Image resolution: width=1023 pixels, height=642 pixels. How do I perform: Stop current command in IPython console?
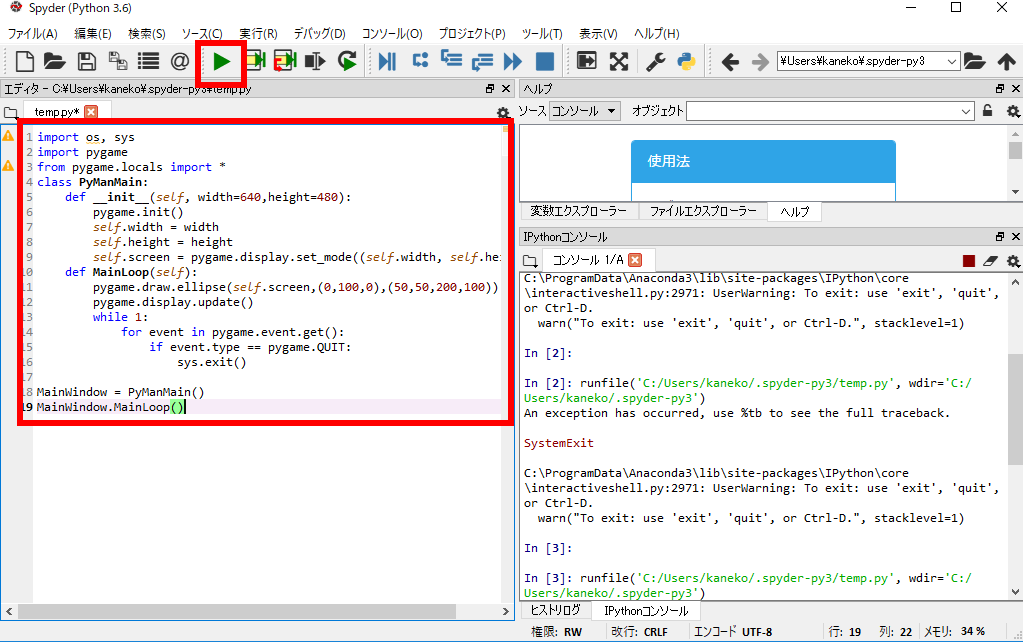tap(969, 261)
